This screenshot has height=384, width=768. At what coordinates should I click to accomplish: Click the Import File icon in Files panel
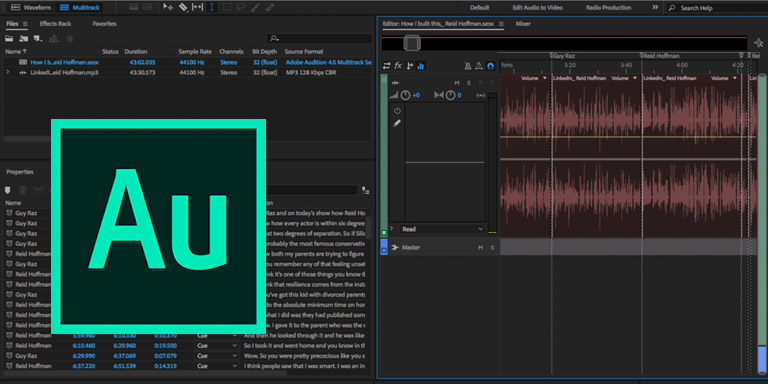coord(24,38)
